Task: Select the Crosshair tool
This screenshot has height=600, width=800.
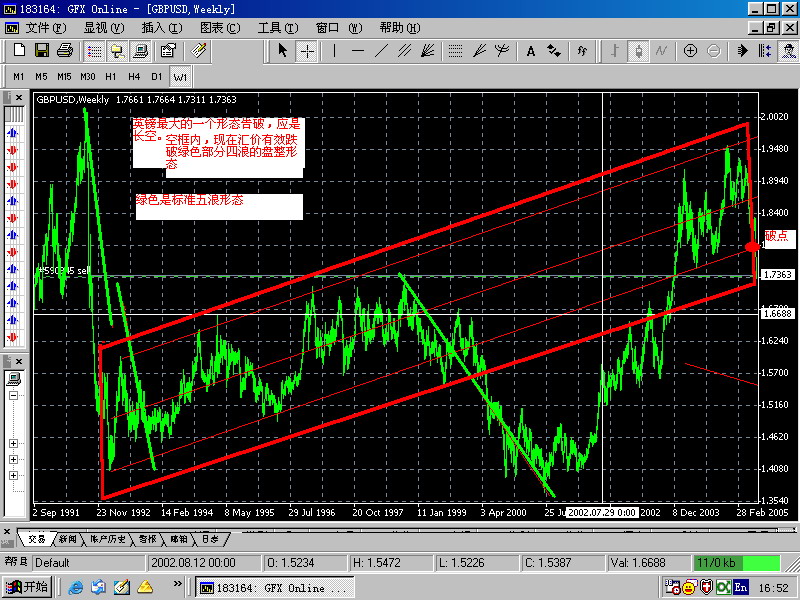Action: click(307, 51)
